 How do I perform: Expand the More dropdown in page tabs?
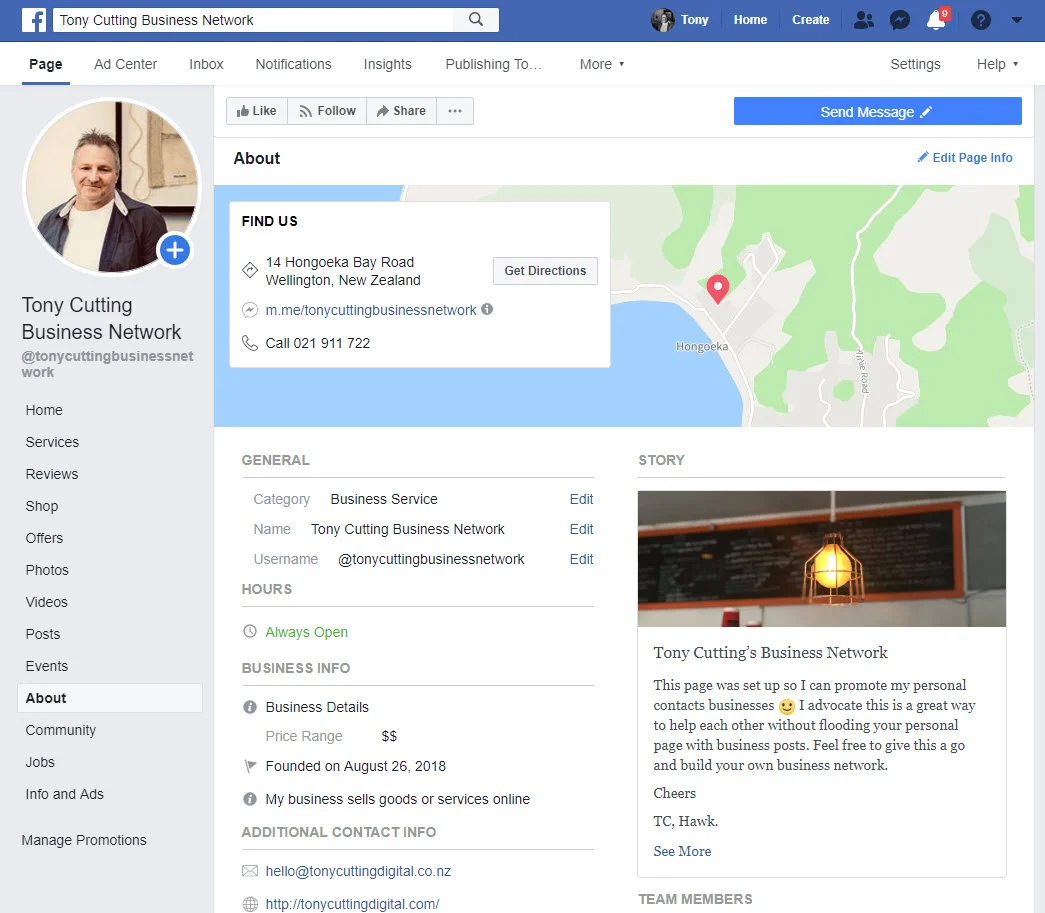pos(602,64)
